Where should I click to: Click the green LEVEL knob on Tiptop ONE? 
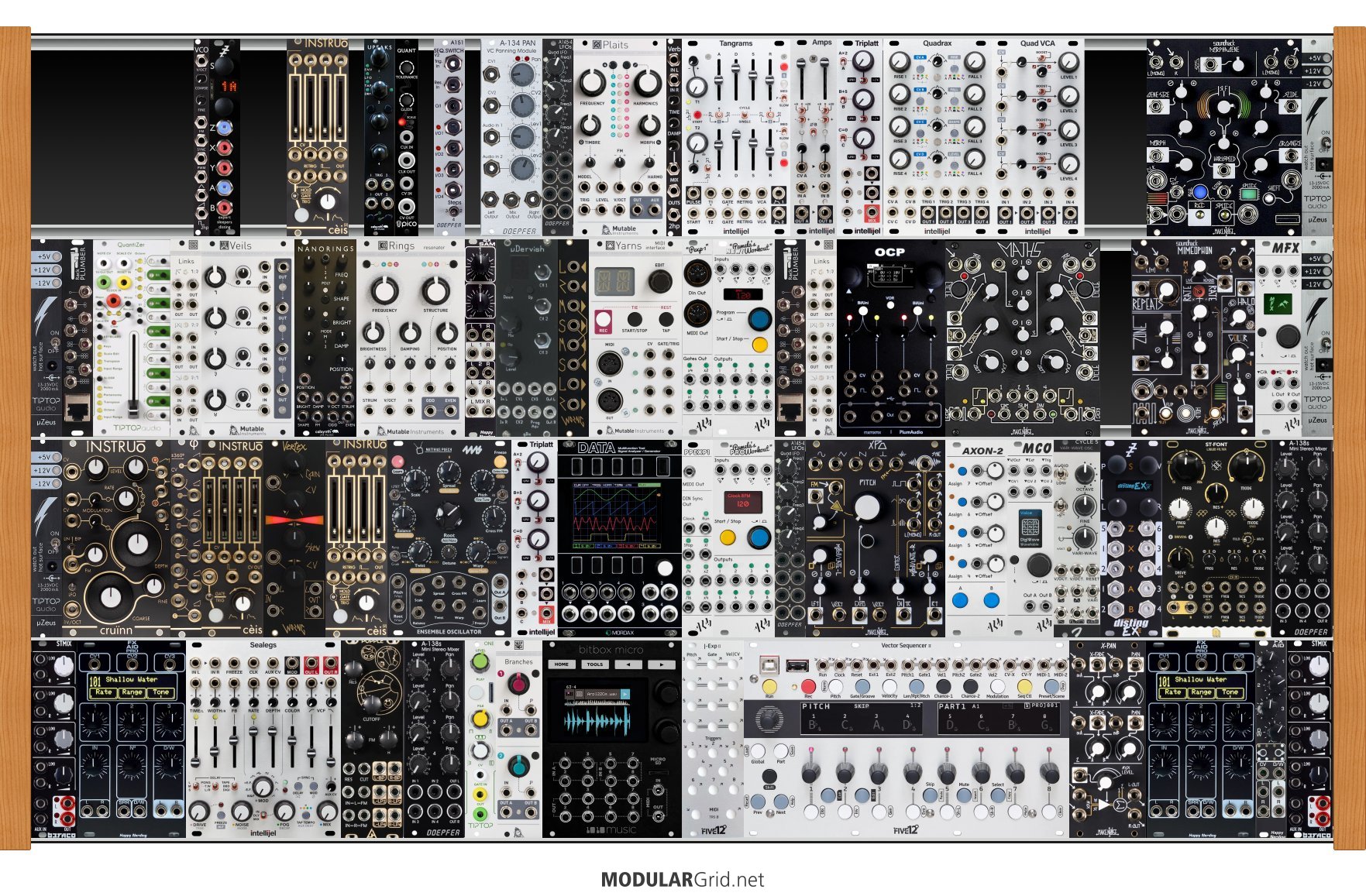pos(480,662)
